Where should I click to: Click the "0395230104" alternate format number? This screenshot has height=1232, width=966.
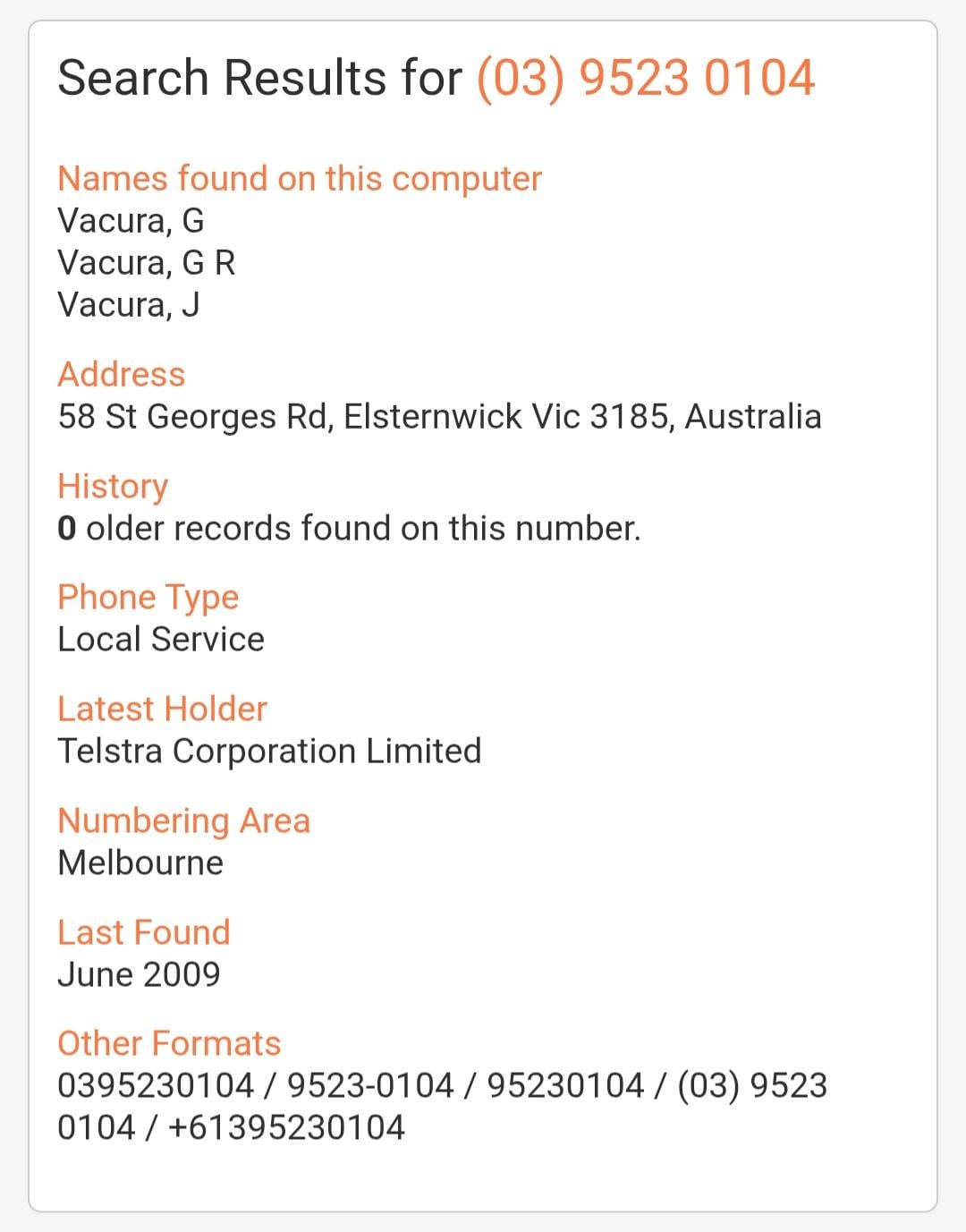click(156, 1085)
